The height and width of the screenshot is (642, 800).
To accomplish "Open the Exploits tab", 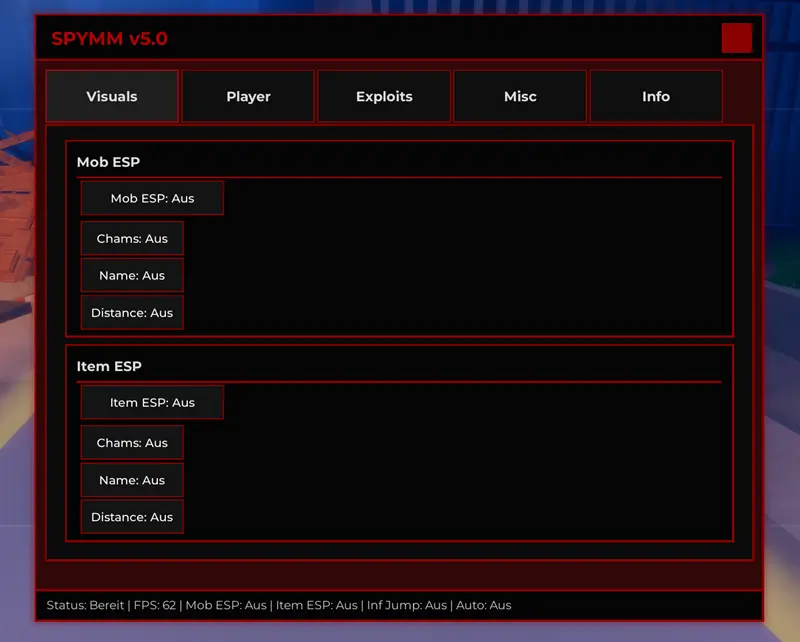I will (383, 96).
